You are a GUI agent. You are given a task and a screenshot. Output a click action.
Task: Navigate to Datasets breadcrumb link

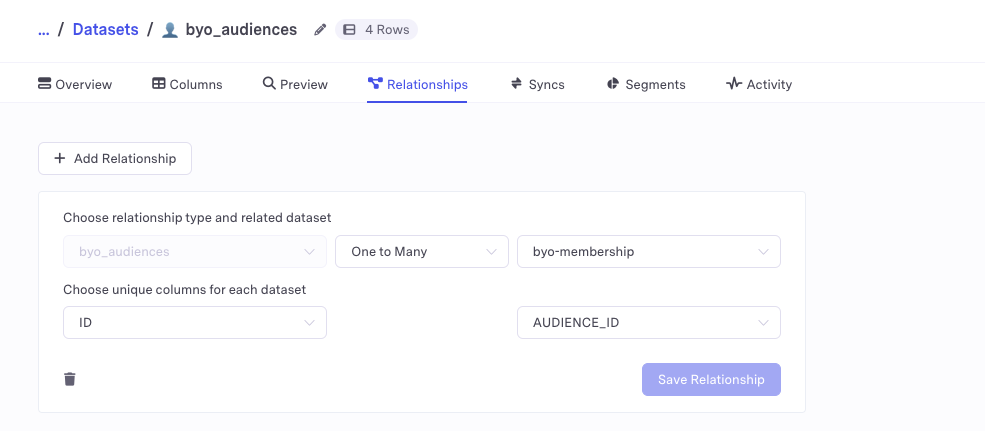(x=105, y=30)
